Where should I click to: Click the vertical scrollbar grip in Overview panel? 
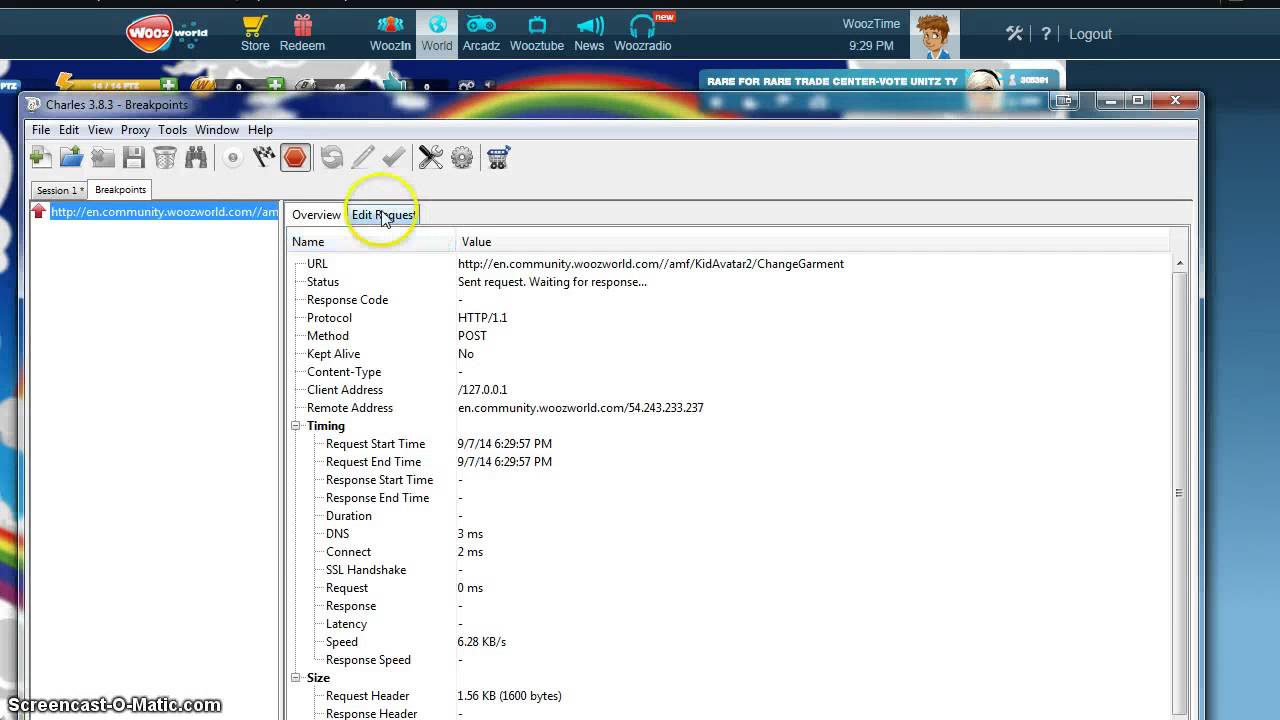[x=1179, y=492]
